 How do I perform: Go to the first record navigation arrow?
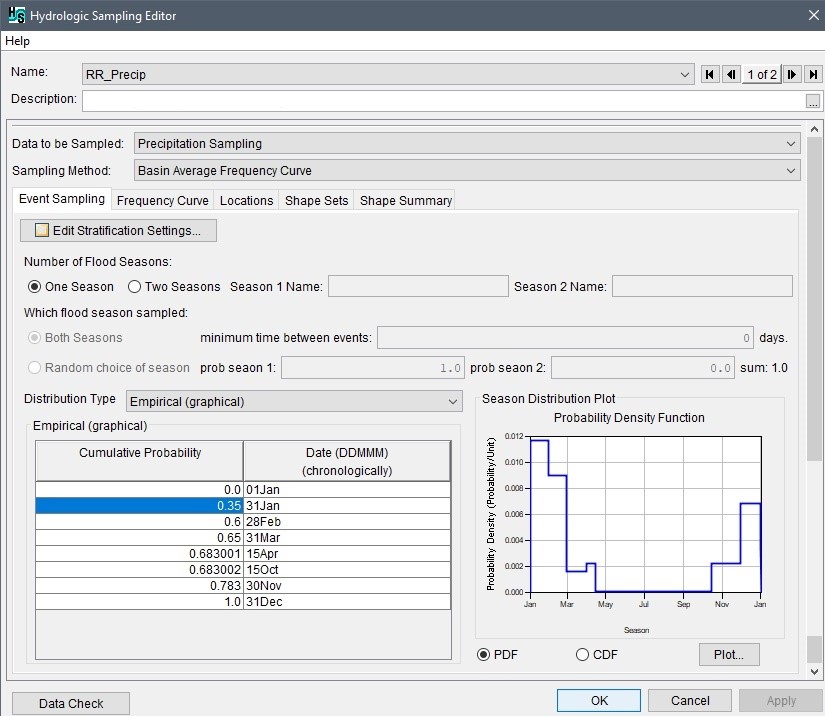point(710,74)
